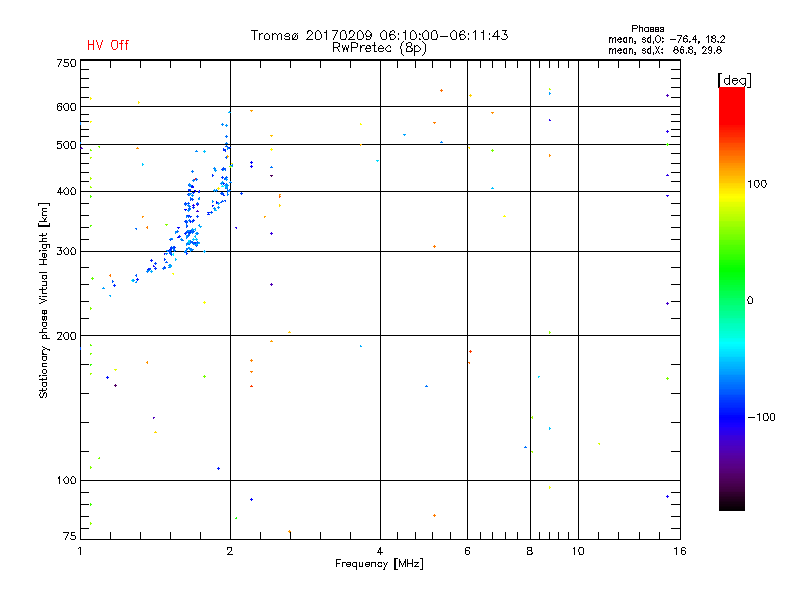Click the 1 MHz frequency tick label
The image size is (800, 600).
click(81, 551)
